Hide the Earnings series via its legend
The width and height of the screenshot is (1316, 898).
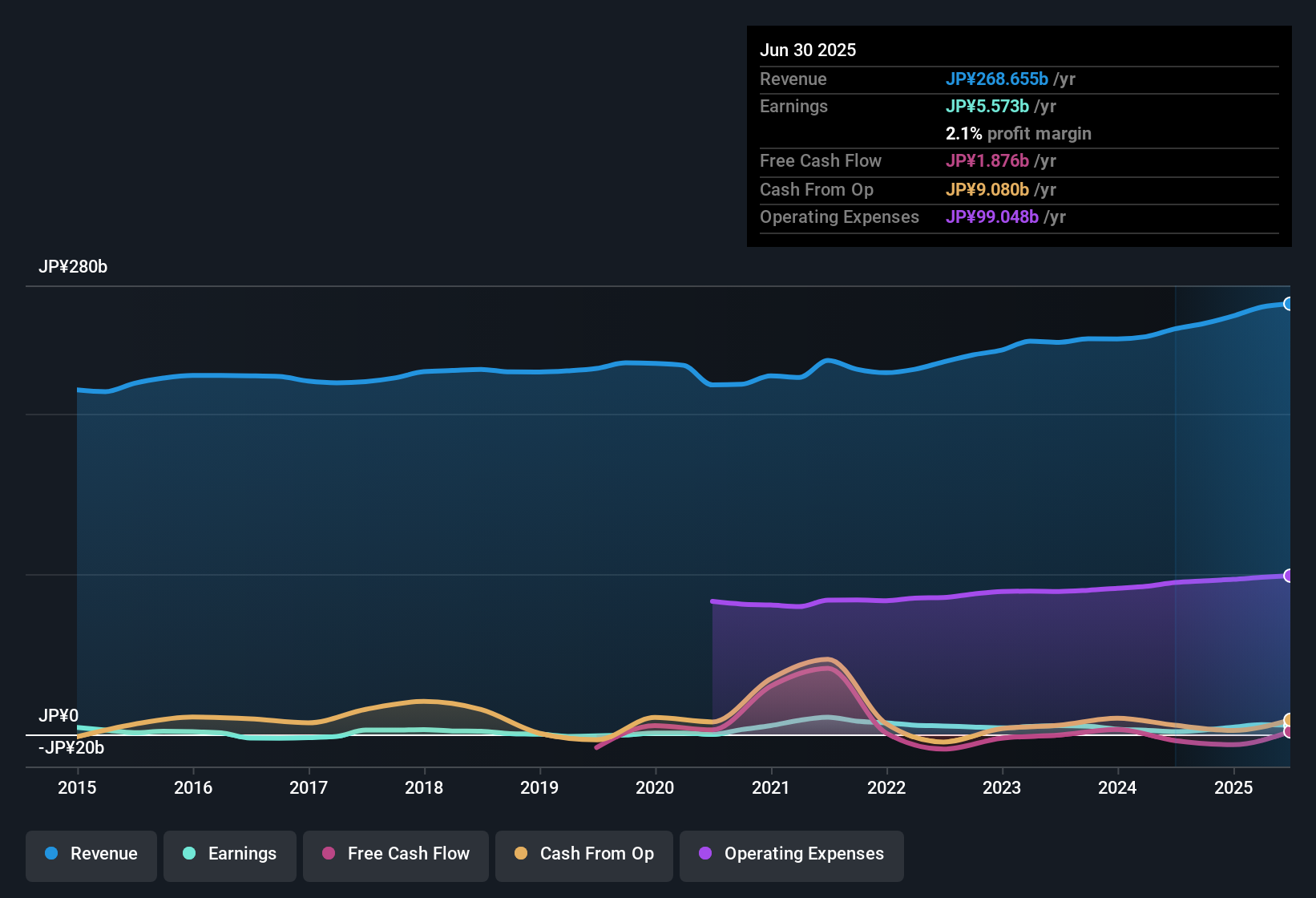pyautogui.click(x=229, y=854)
